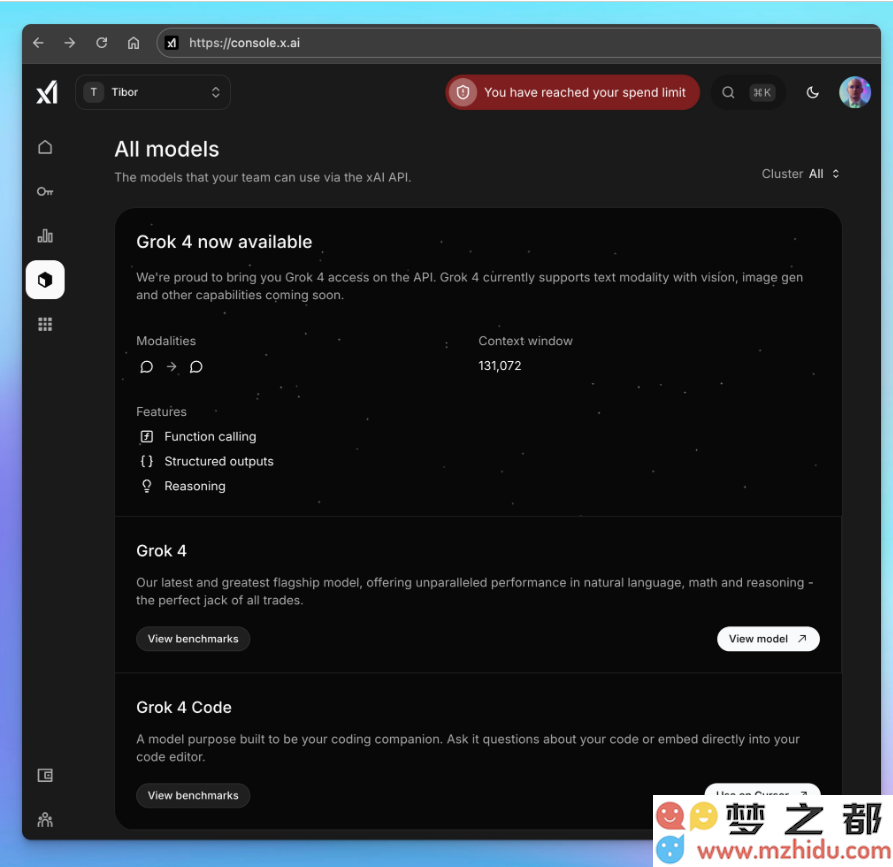Image resolution: width=893 pixels, height=867 pixels.
Task: Click the All models page heading
Action: [x=167, y=149]
